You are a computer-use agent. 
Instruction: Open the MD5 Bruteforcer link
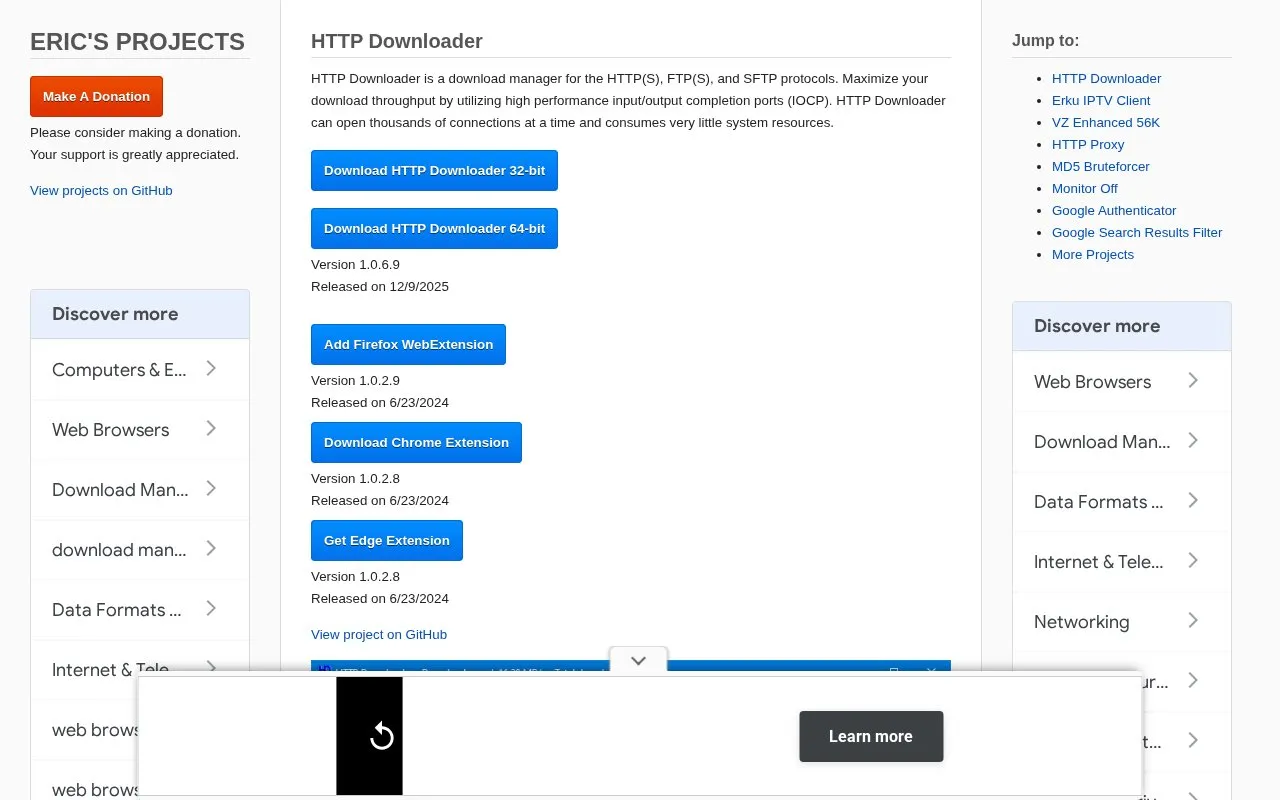(1101, 166)
